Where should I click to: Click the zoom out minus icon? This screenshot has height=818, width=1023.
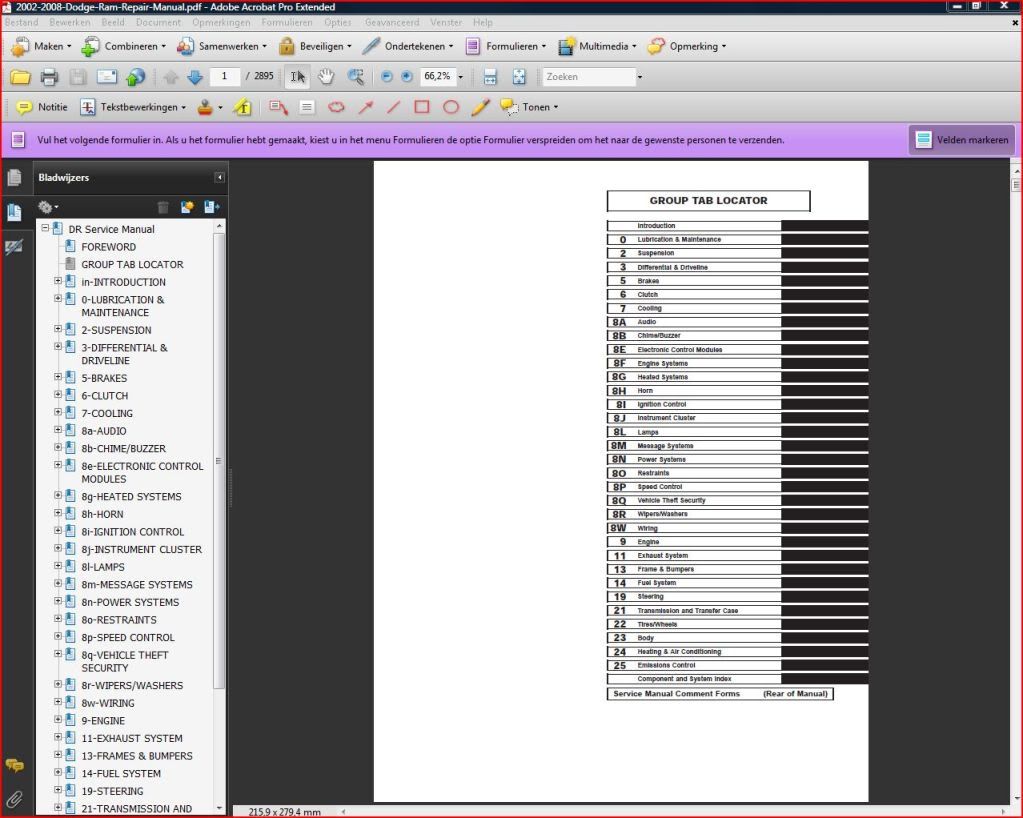(x=386, y=77)
